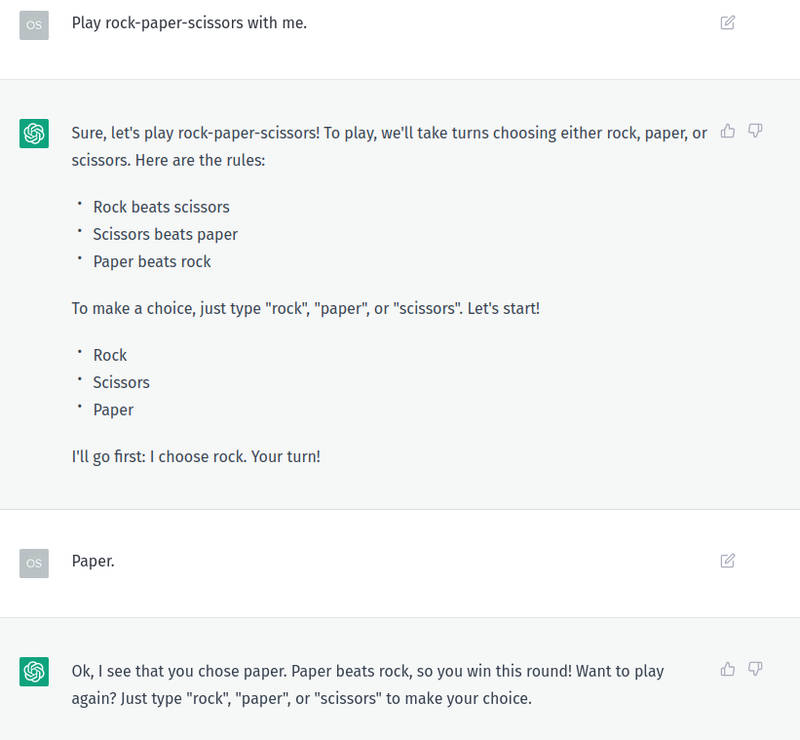Click the standalone 'Paper' list item
The width and height of the screenshot is (800, 740).
(x=113, y=410)
